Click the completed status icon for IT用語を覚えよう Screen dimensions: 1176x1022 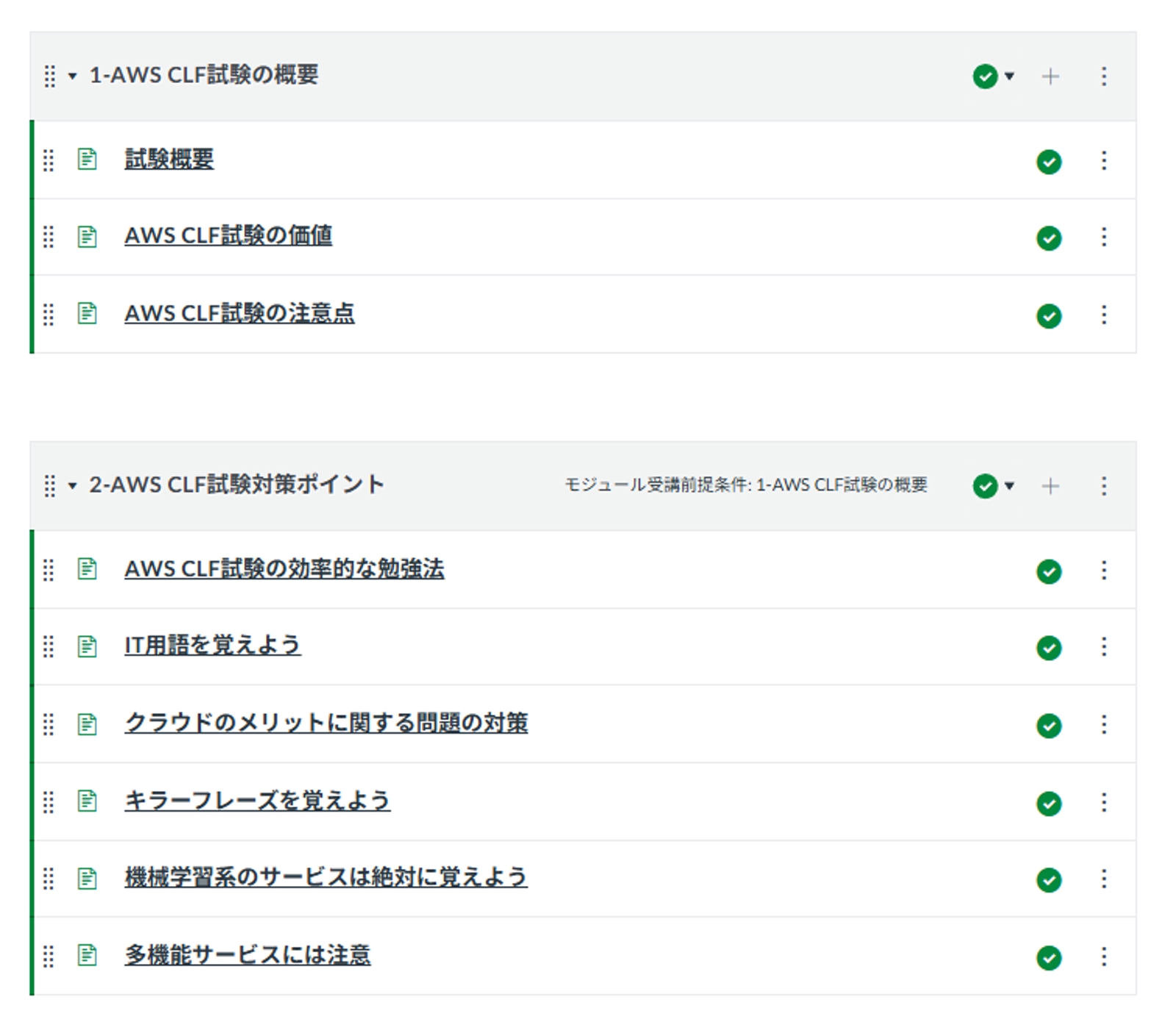pyautogui.click(x=1049, y=647)
